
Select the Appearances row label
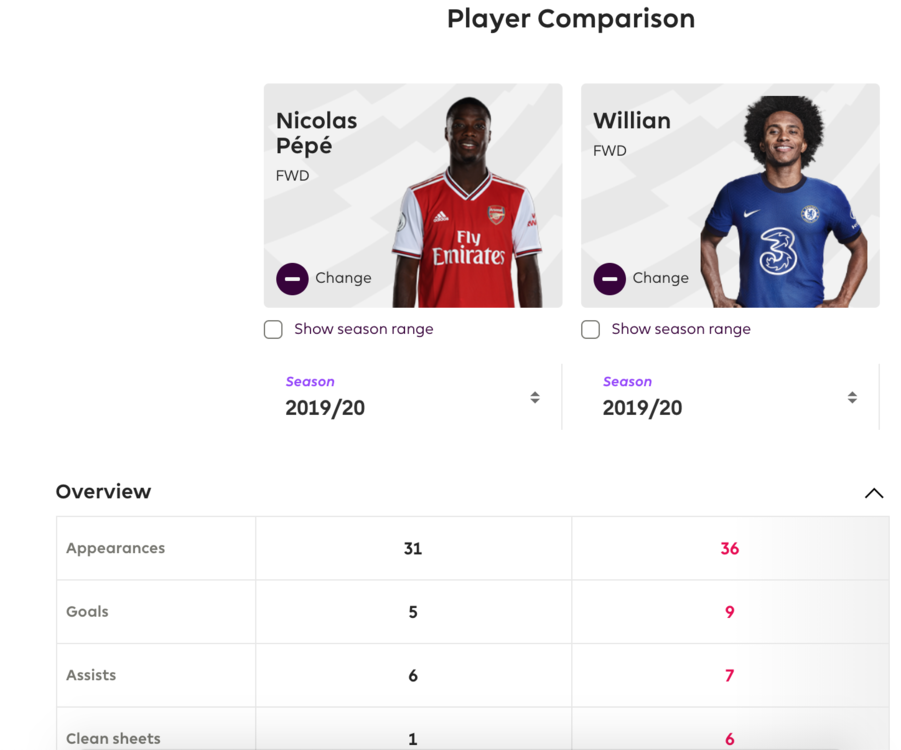pos(115,548)
